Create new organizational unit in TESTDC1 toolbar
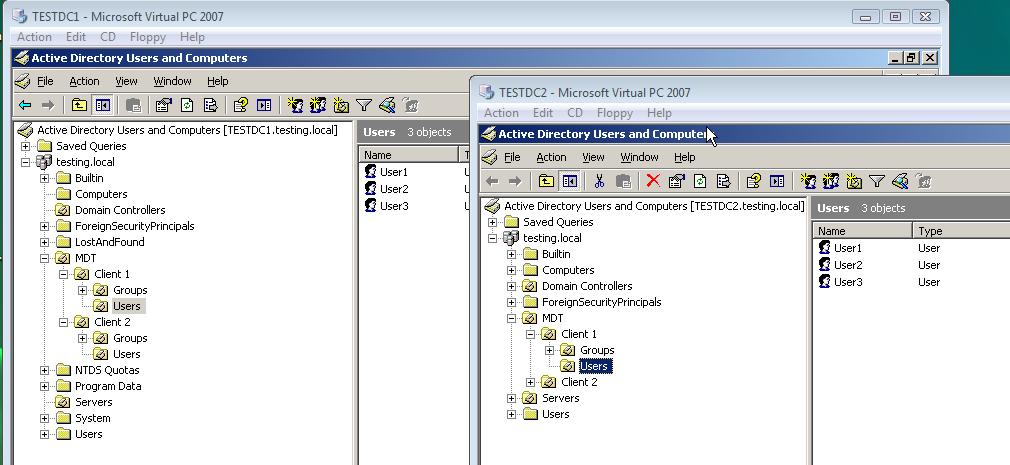Image resolution: width=1010 pixels, height=465 pixels. coord(341,105)
